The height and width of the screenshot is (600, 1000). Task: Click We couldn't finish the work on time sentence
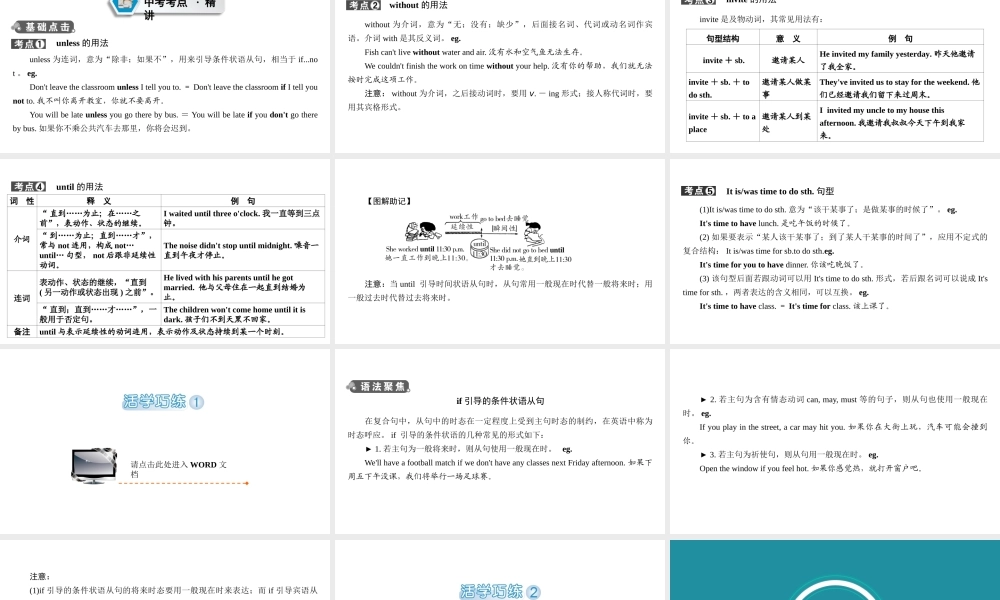click(x=501, y=72)
